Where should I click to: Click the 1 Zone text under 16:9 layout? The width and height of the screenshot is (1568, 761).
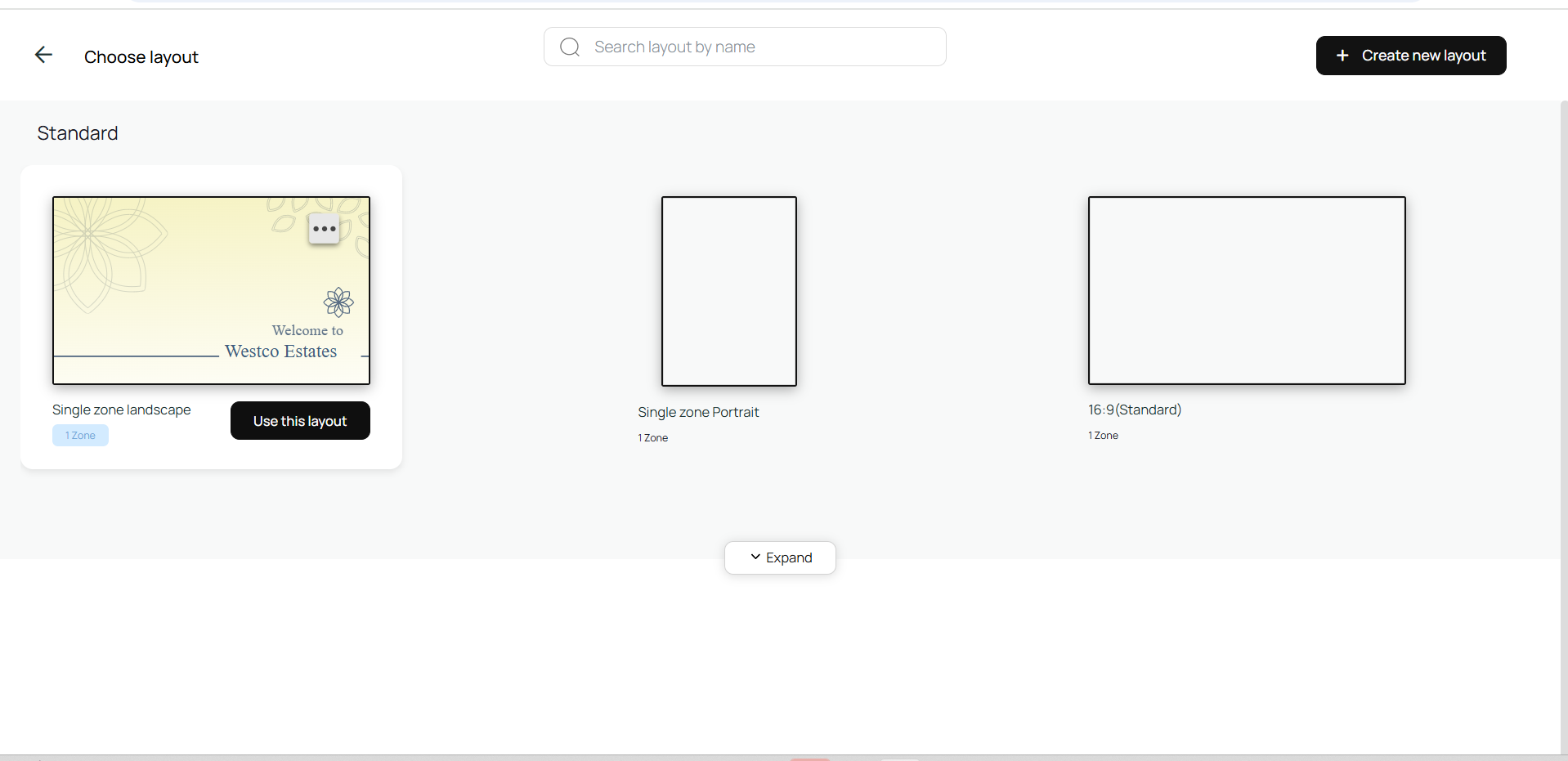coord(1103,436)
